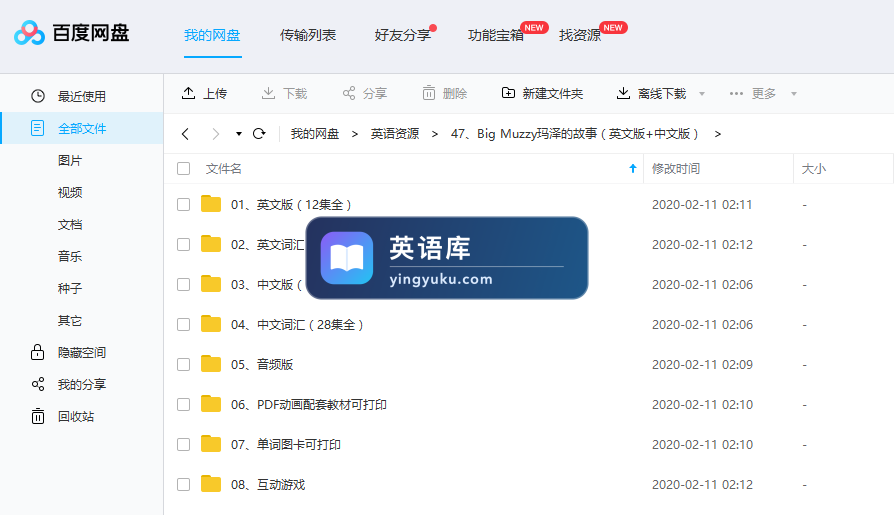Screen dimensions: 894x515
Task: Go forward with the right arrow
Action: tap(216, 134)
